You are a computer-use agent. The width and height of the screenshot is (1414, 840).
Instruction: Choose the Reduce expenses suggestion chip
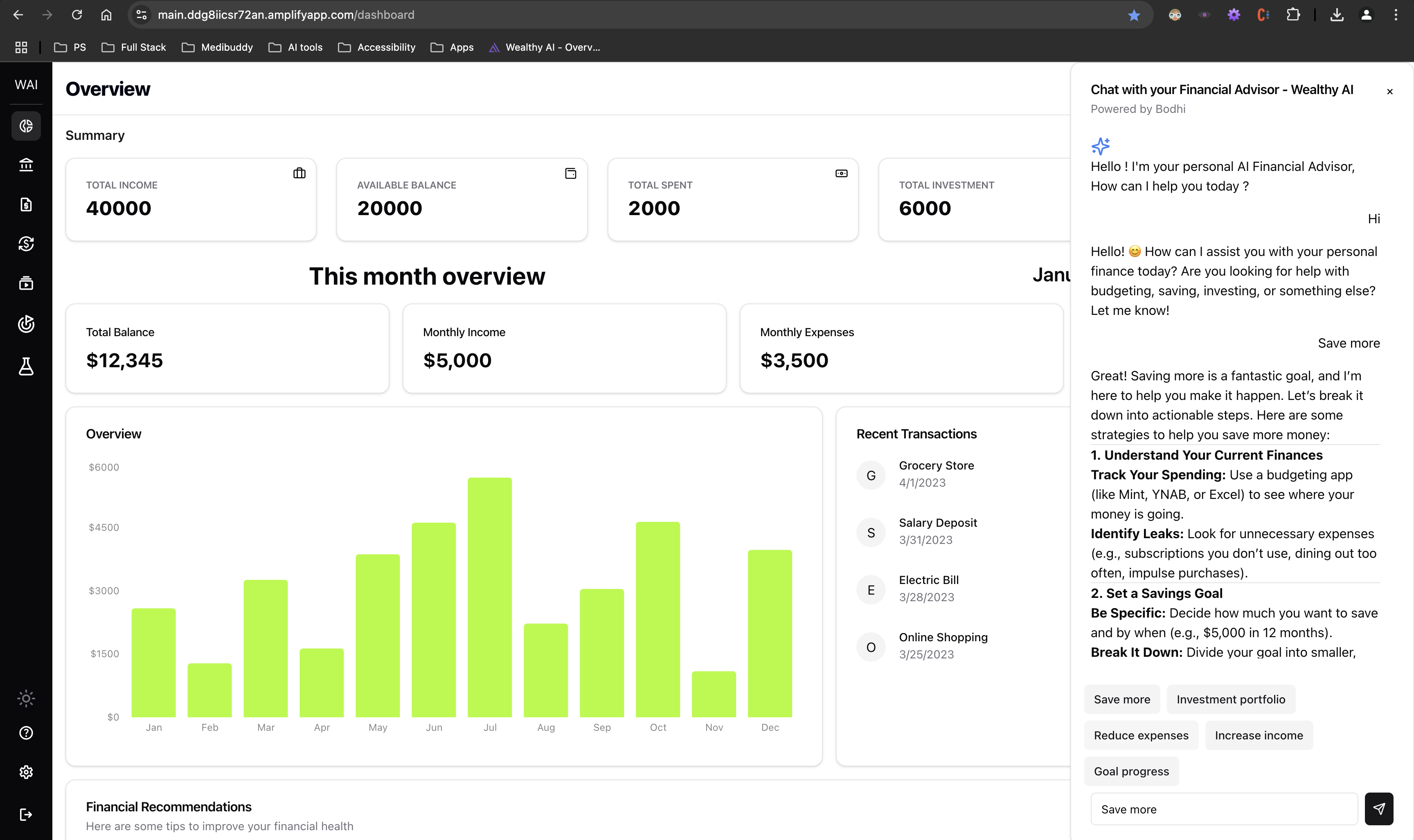click(x=1140, y=735)
